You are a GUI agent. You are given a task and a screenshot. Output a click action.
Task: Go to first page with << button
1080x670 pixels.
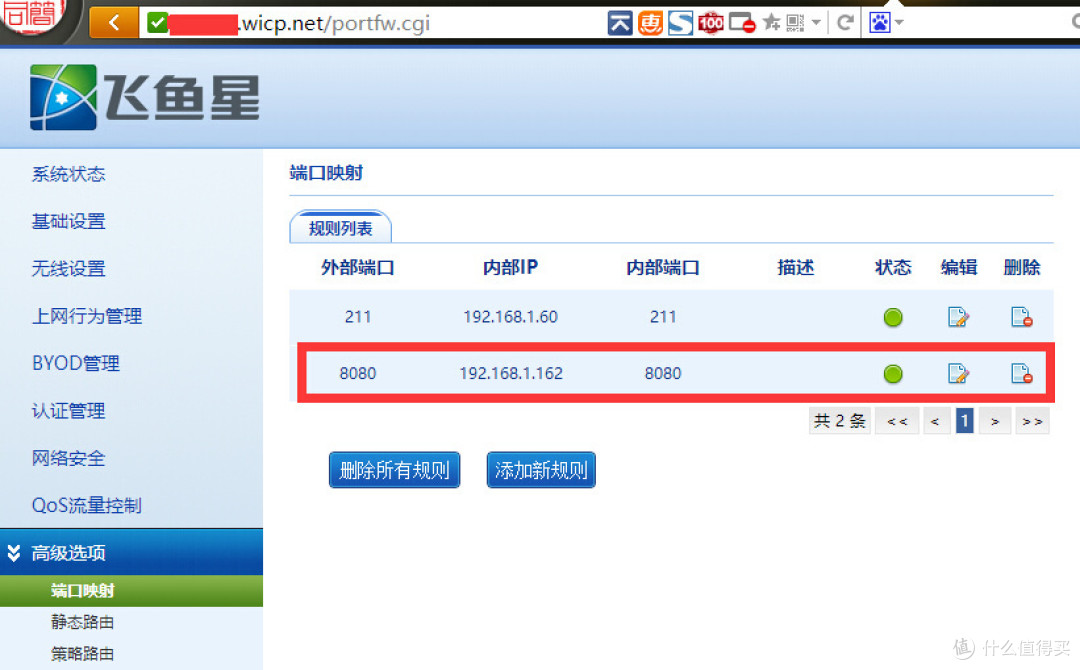[897, 421]
